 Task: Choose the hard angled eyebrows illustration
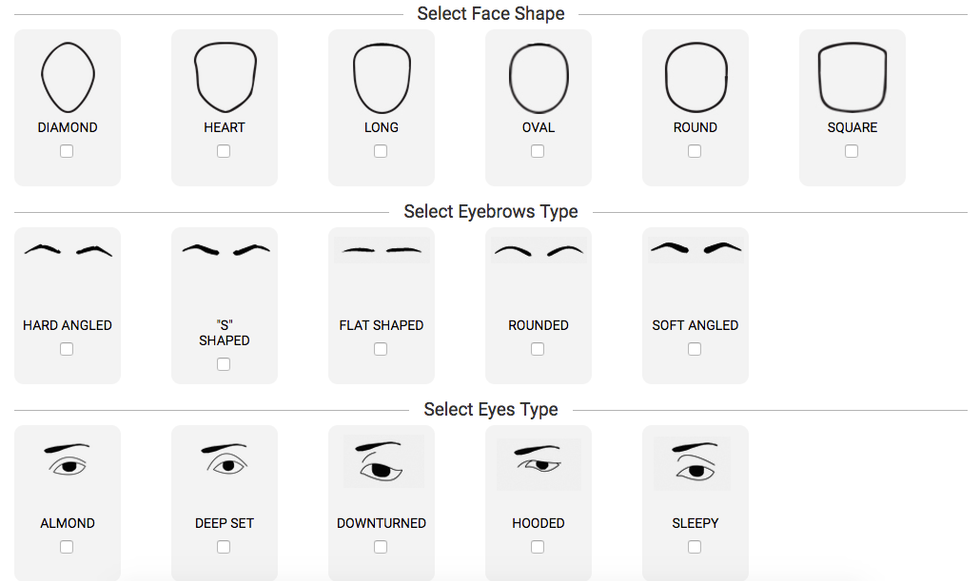(68, 250)
